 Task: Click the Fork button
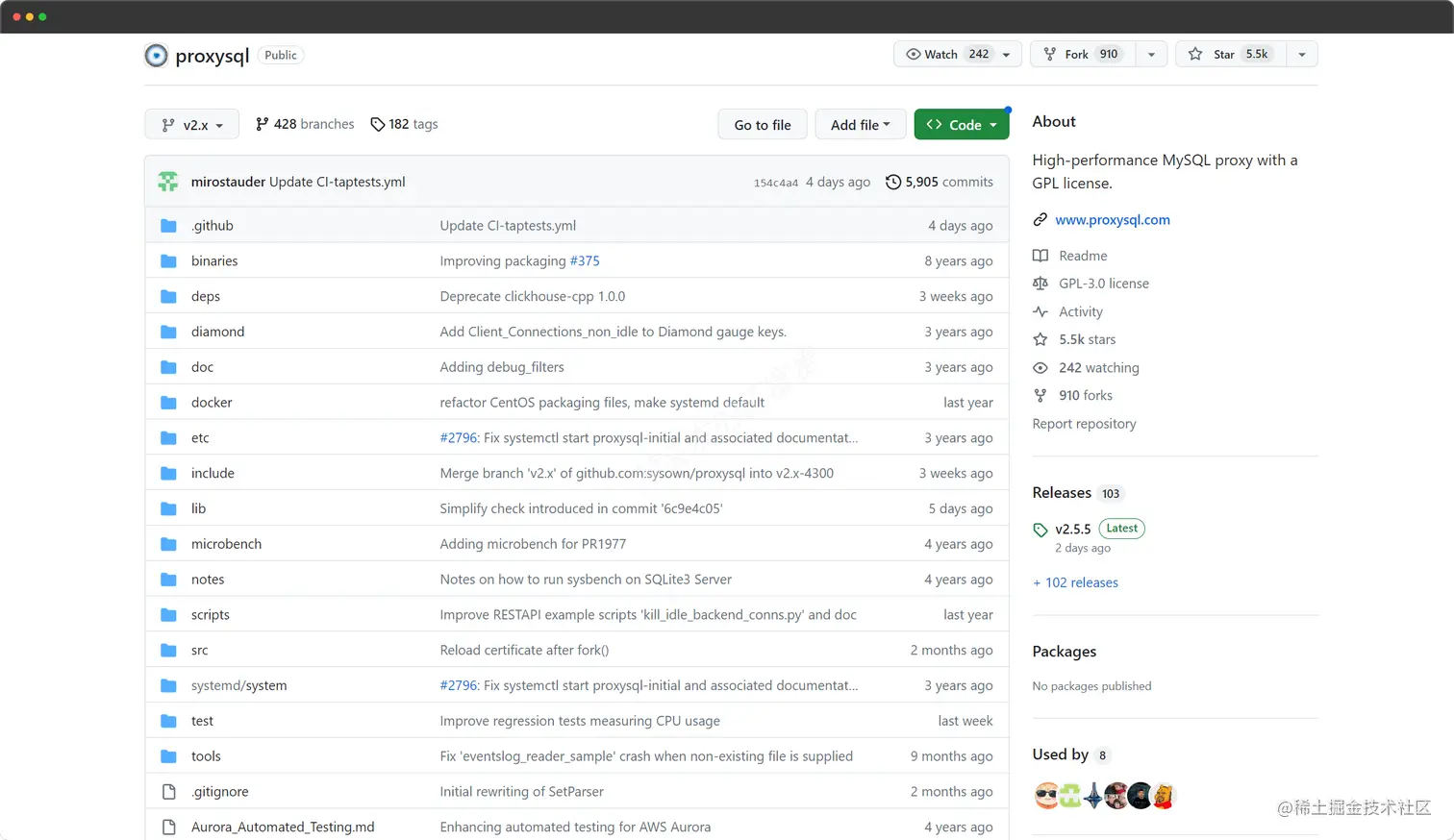[x=1083, y=55]
